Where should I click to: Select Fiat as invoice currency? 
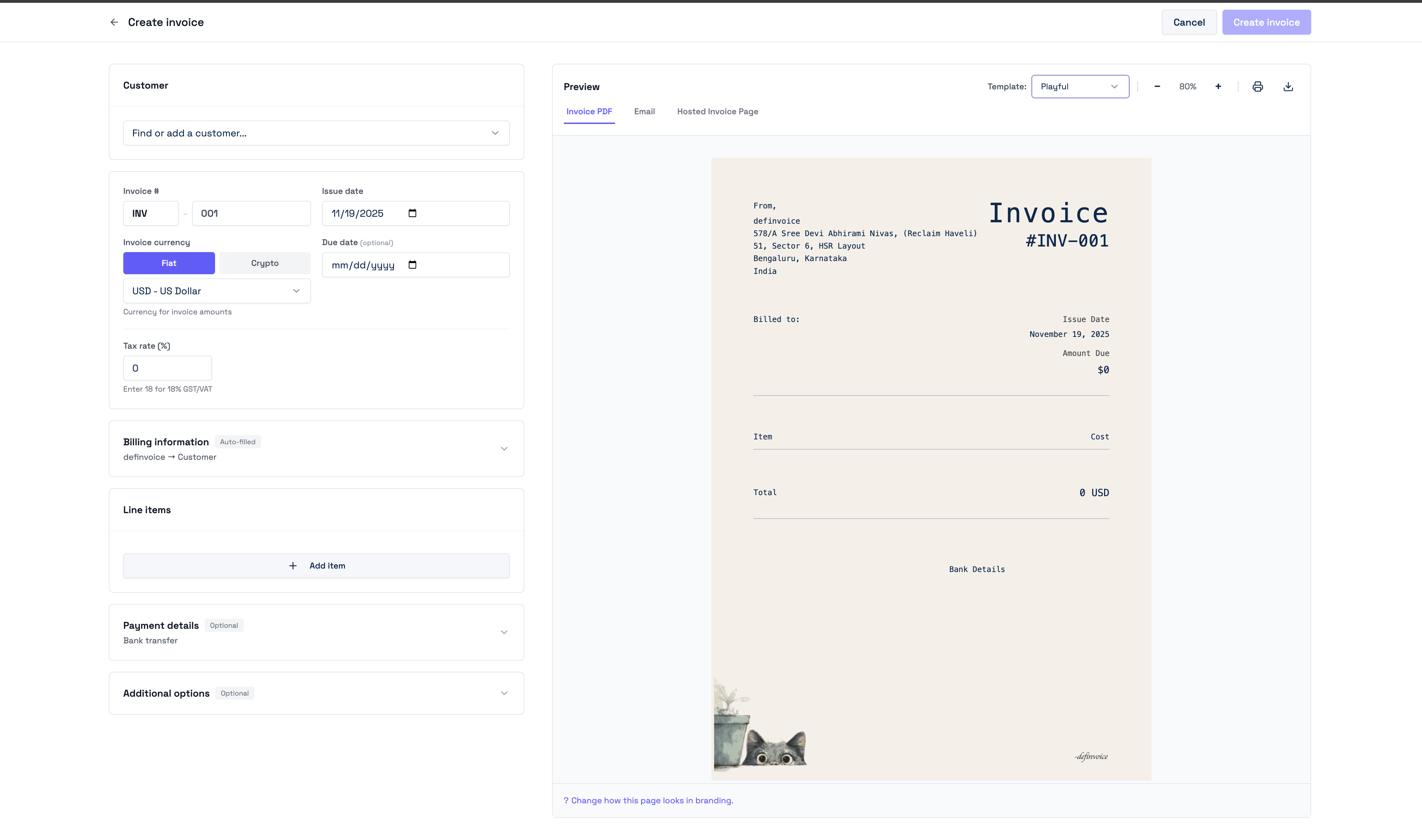point(169,263)
